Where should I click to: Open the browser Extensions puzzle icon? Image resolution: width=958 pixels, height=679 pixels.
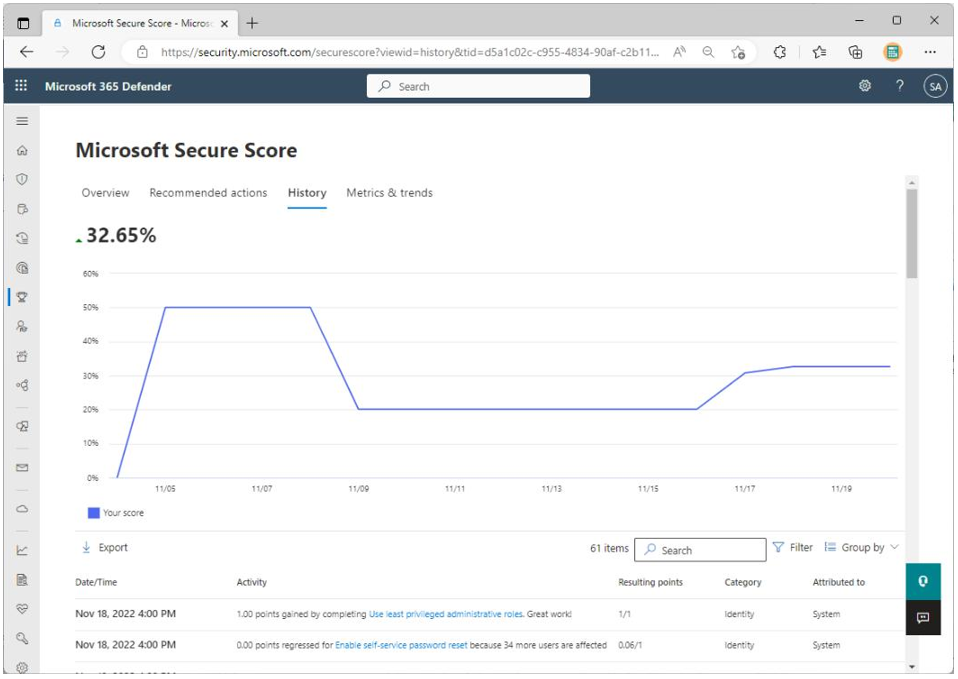pos(780,52)
